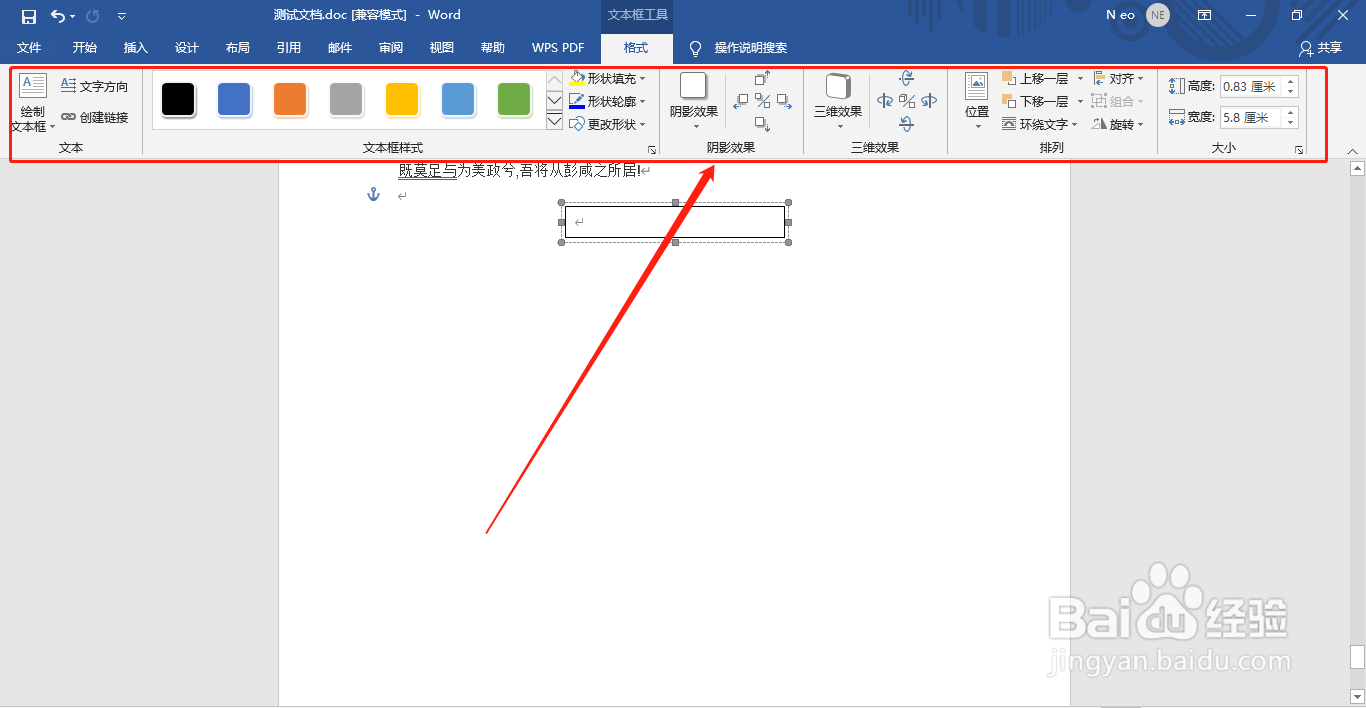Open the 更改形状 dropdown

(x=608, y=124)
